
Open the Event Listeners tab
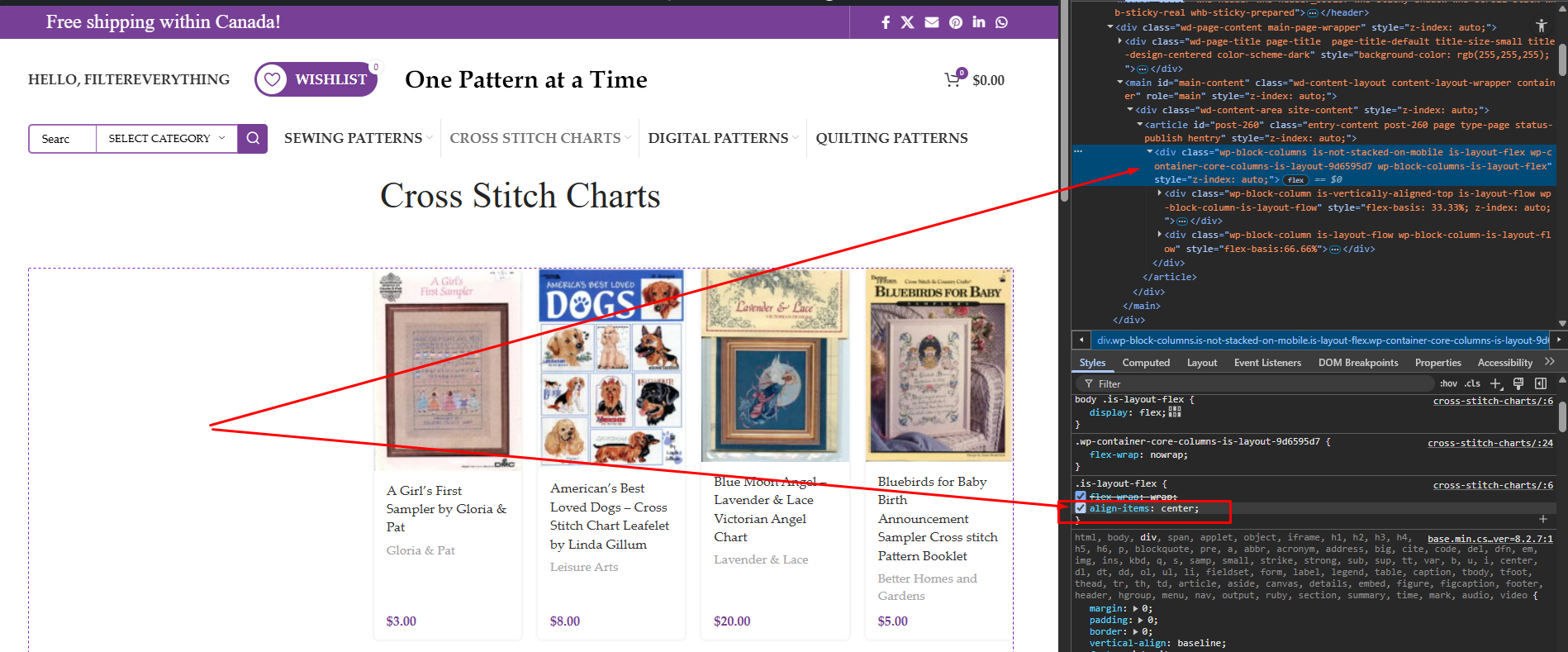click(1267, 363)
